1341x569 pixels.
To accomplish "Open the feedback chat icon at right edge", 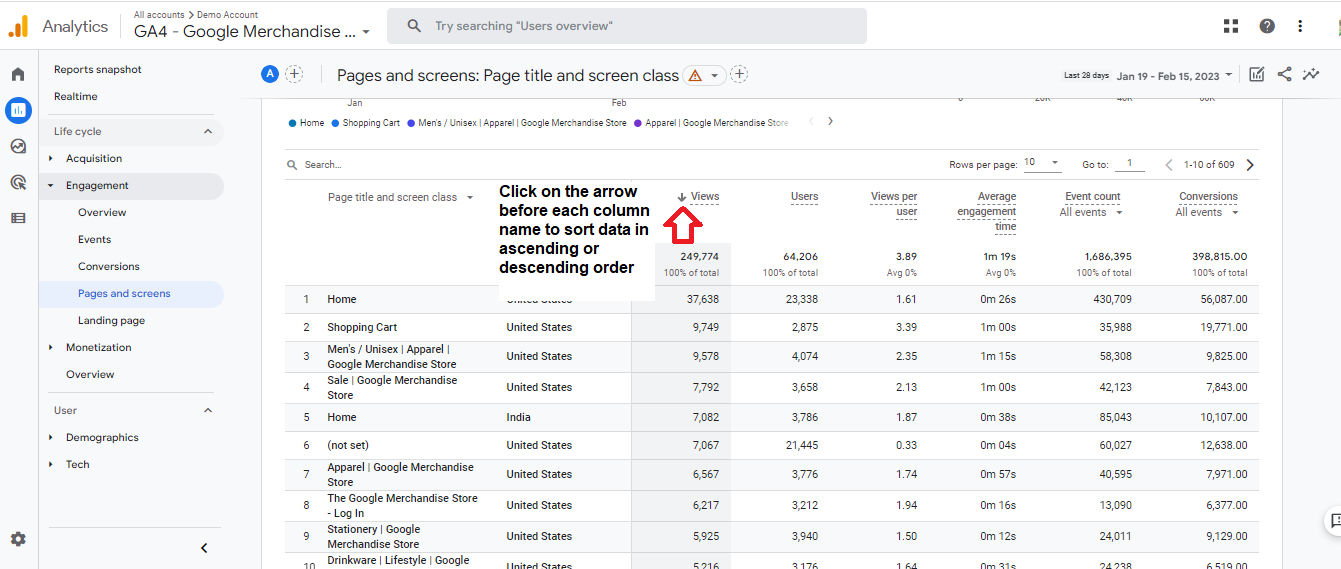I will (x=1333, y=521).
